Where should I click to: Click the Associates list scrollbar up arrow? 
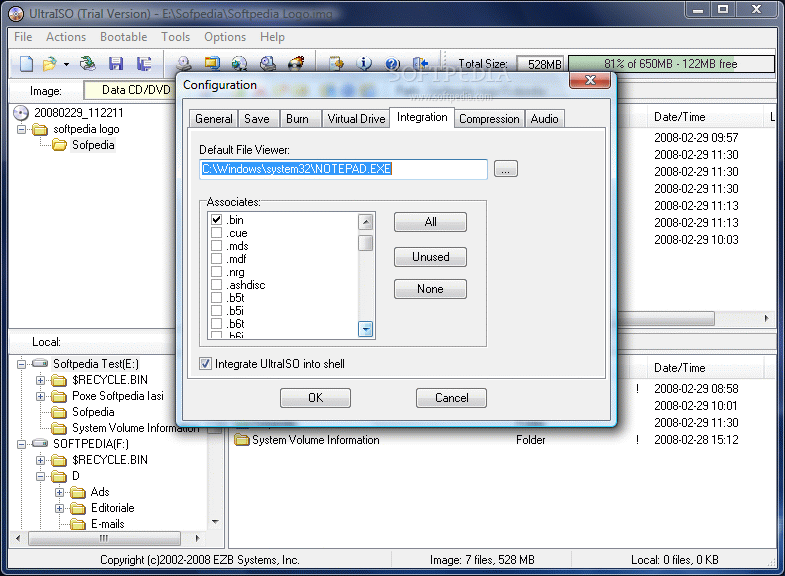[366, 222]
